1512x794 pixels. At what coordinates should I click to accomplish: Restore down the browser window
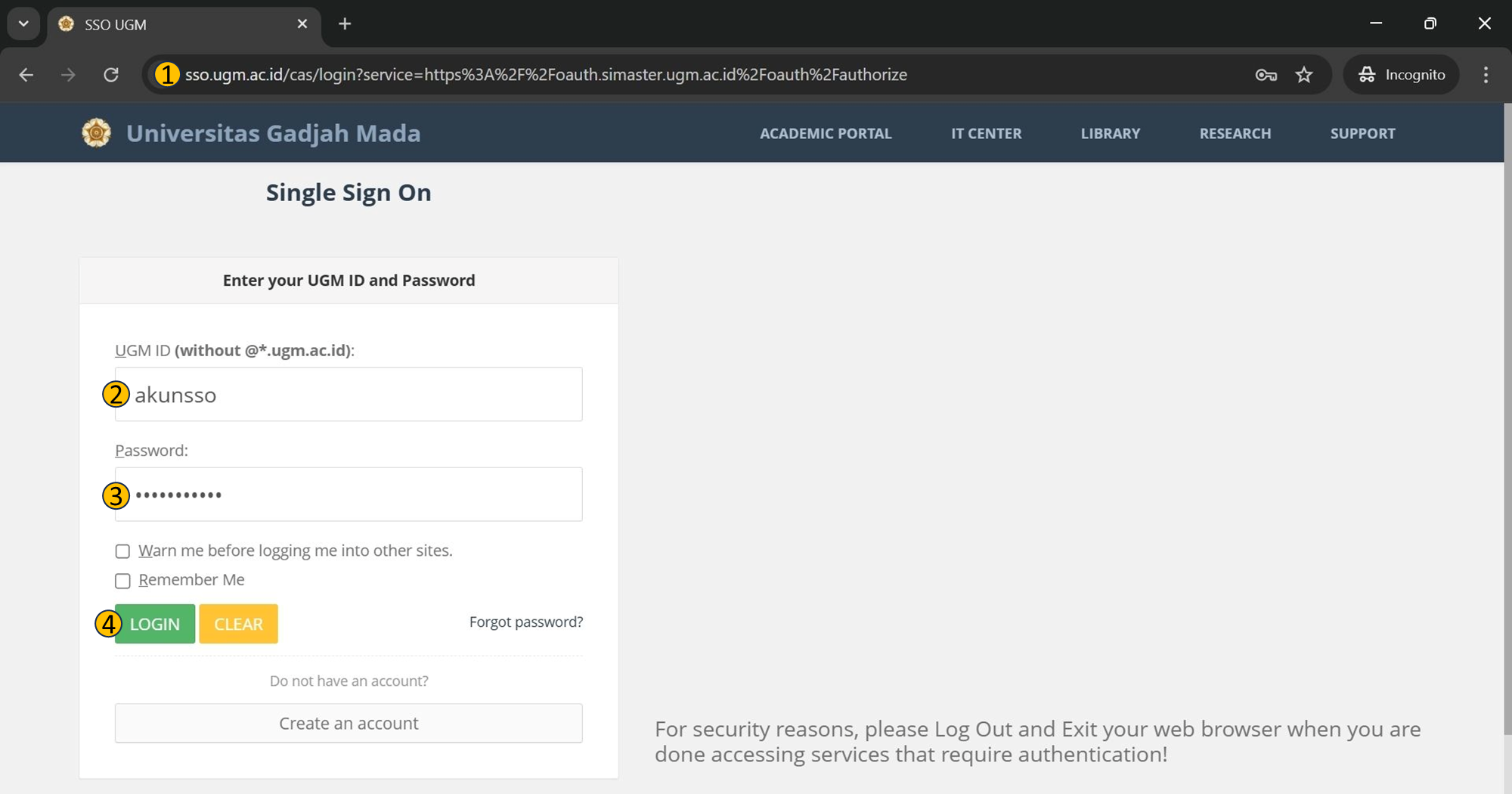coord(1430,23)
